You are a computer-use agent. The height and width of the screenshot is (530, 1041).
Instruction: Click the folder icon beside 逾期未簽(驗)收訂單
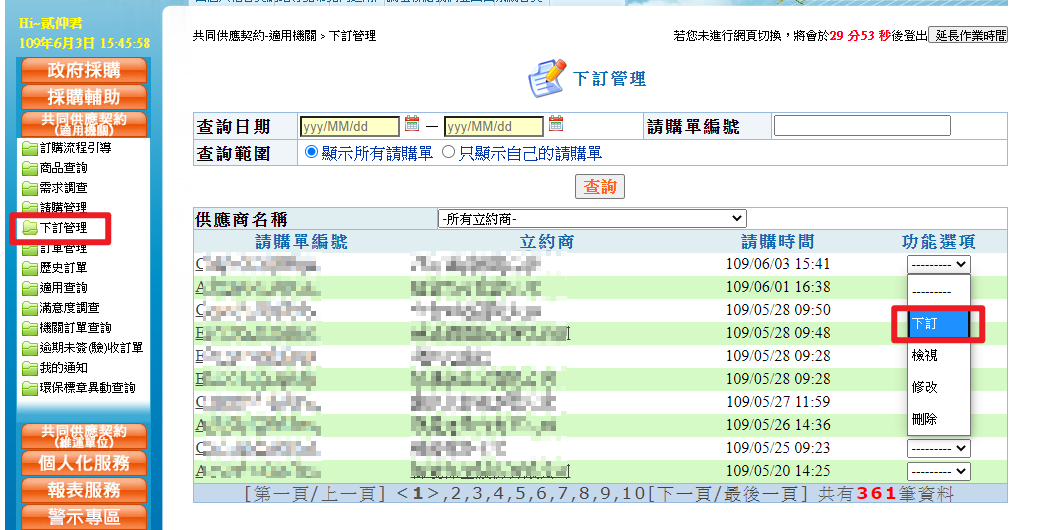[x=29, y=347]
